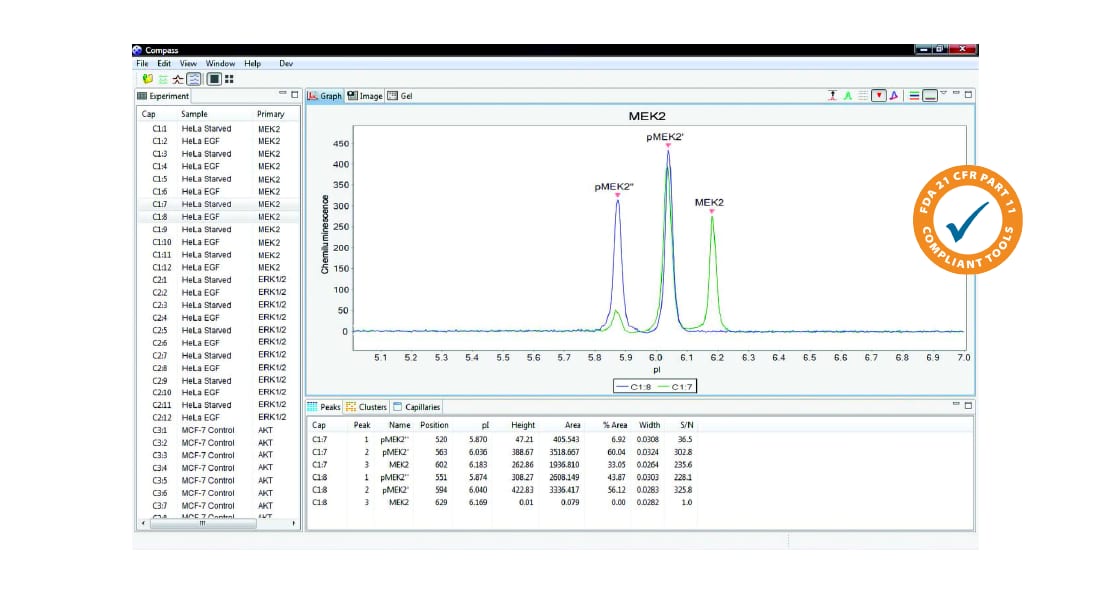Click the green peak fit icon in graph toolbar
1110x591 pixels.
point(847,96)
